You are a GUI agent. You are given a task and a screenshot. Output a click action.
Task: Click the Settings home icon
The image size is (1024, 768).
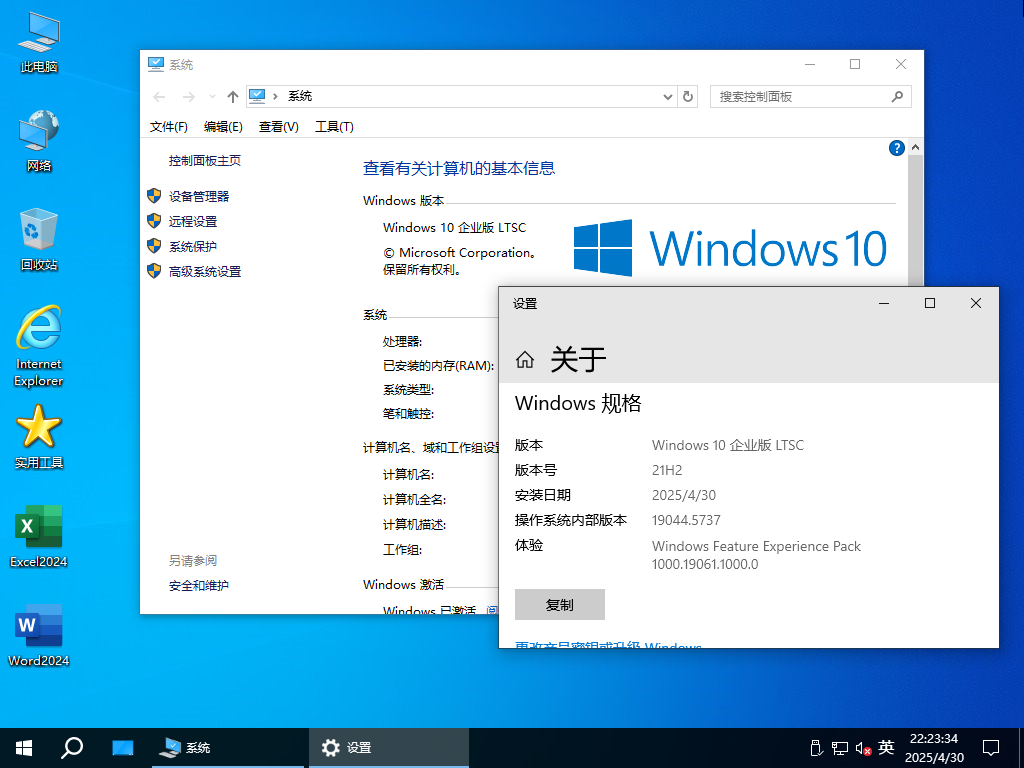coord(524,360)
